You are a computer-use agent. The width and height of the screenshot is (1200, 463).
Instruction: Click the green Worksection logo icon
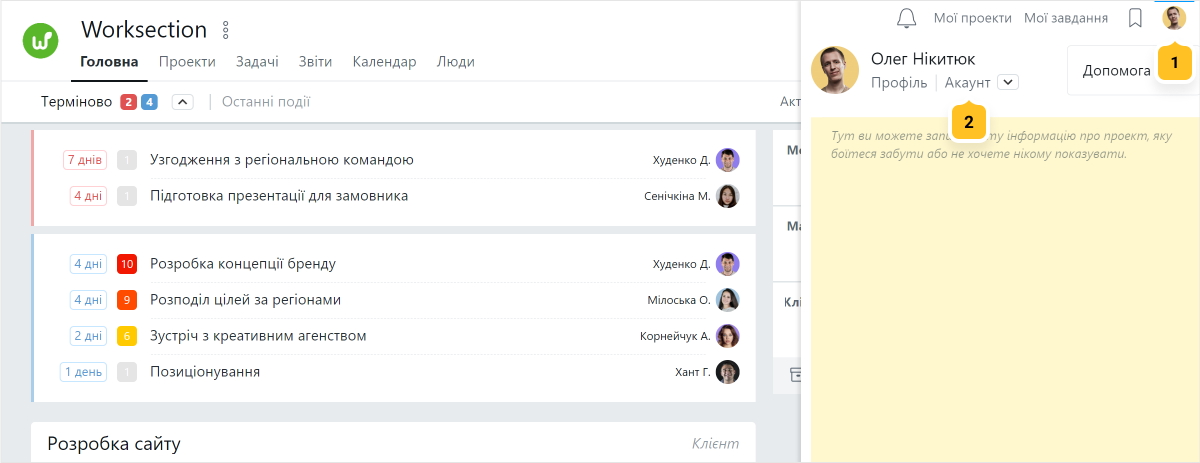[x=41, y=41]
